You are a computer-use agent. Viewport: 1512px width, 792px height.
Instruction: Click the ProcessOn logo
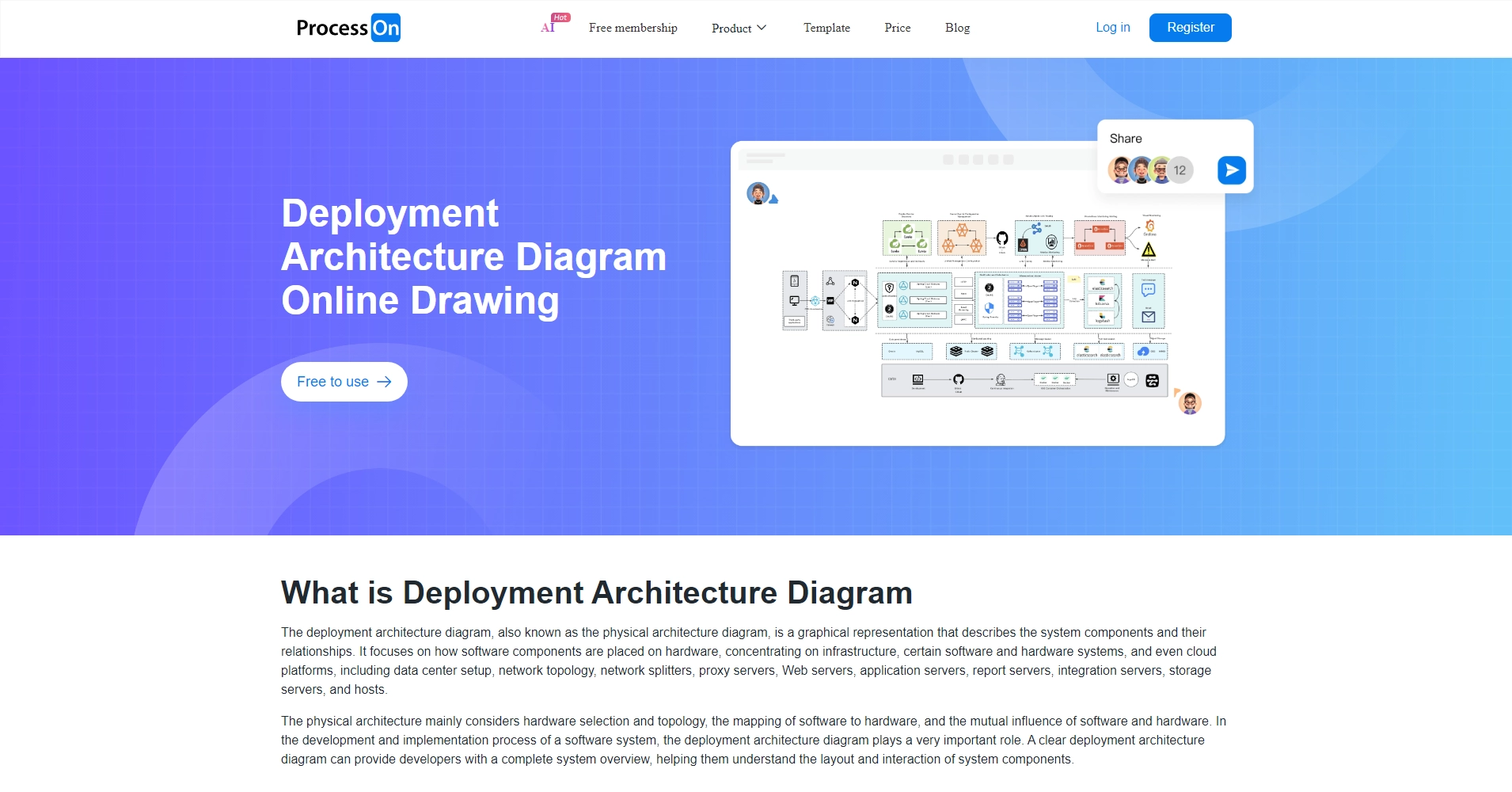pyautogui.click(x=348, y=28)
